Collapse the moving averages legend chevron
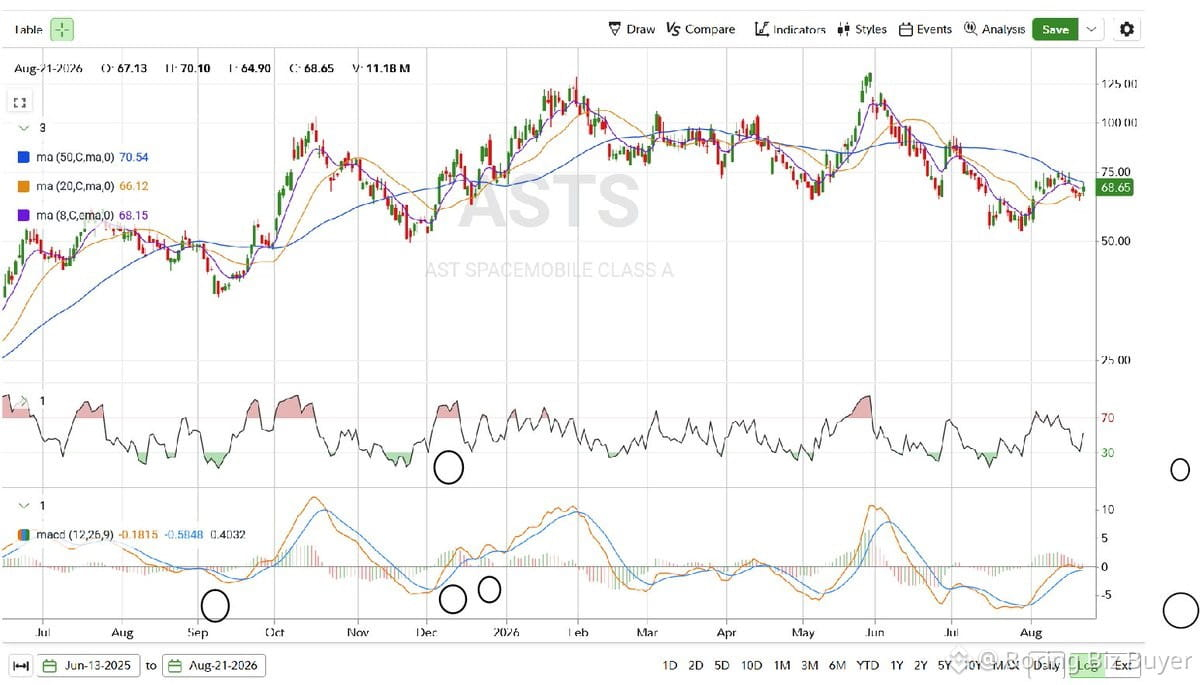The image size is (1200, 685). tap(22, 127)
